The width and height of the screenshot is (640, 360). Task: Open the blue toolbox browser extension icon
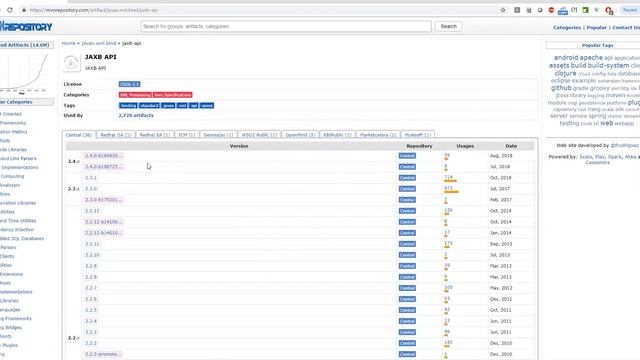click(563, 11)
